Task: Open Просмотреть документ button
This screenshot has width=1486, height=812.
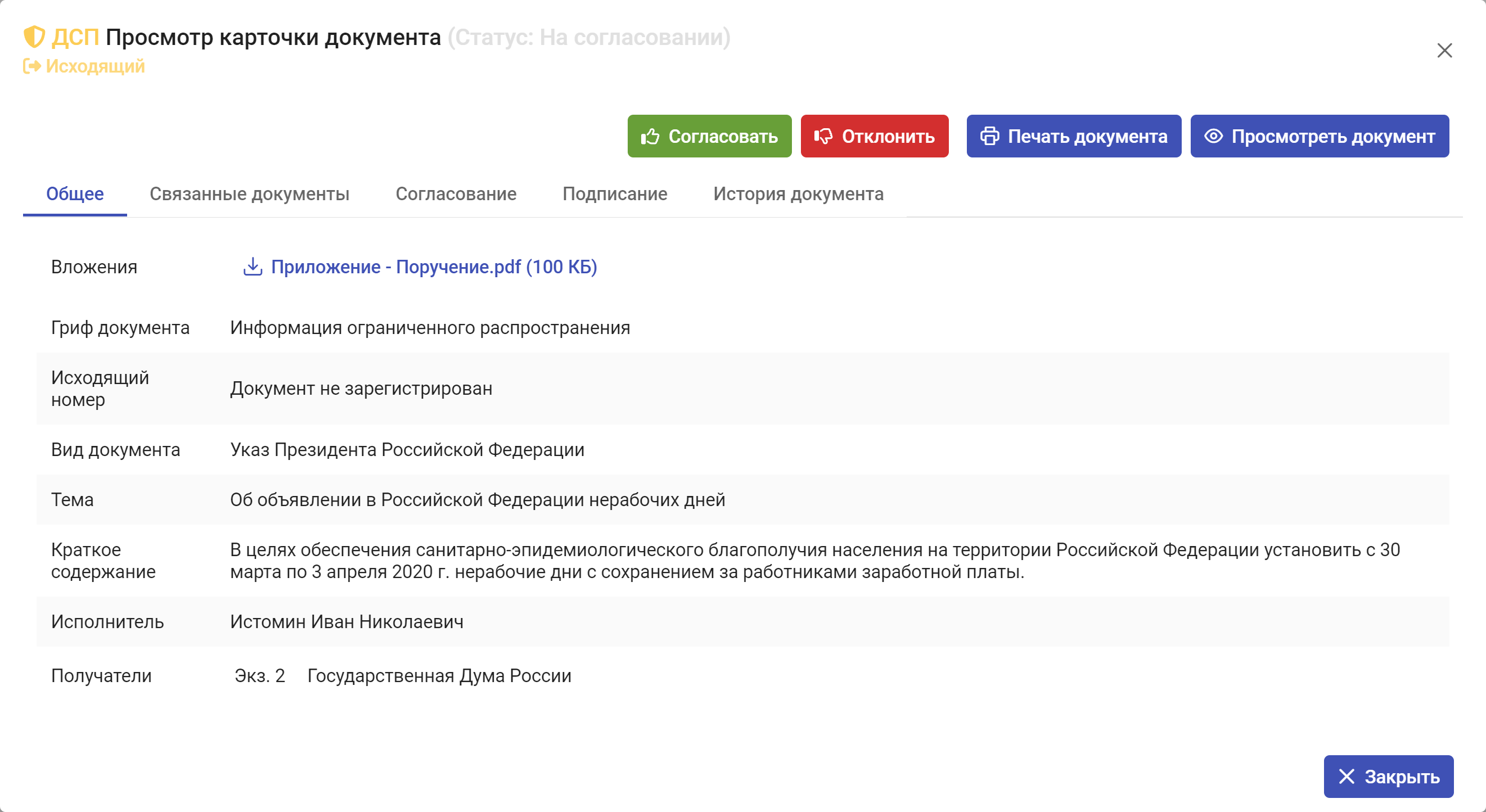Action: point(1320,136)
